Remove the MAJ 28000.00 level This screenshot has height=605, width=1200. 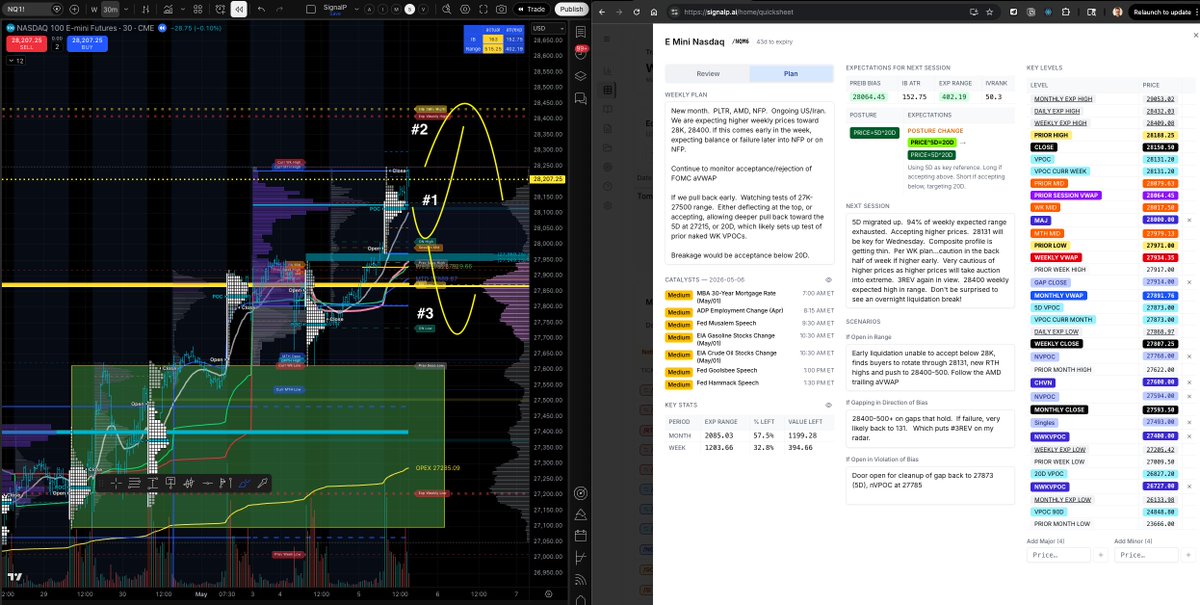(1188, 219)
